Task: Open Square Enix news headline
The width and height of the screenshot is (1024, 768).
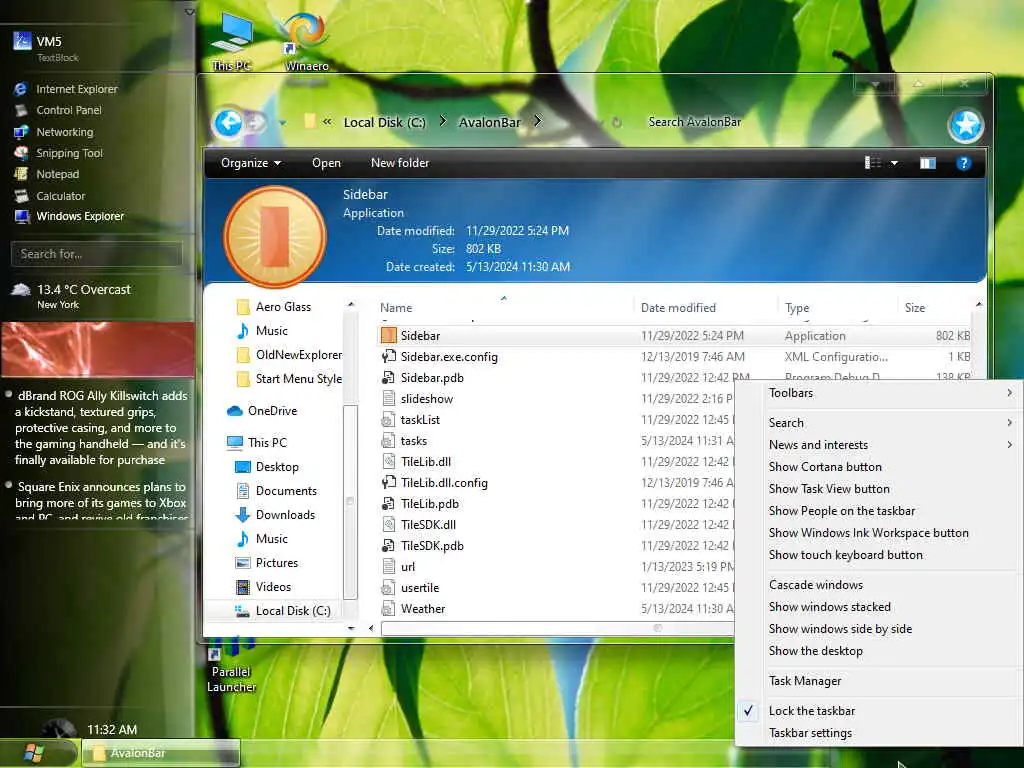Action: (101, 500)
